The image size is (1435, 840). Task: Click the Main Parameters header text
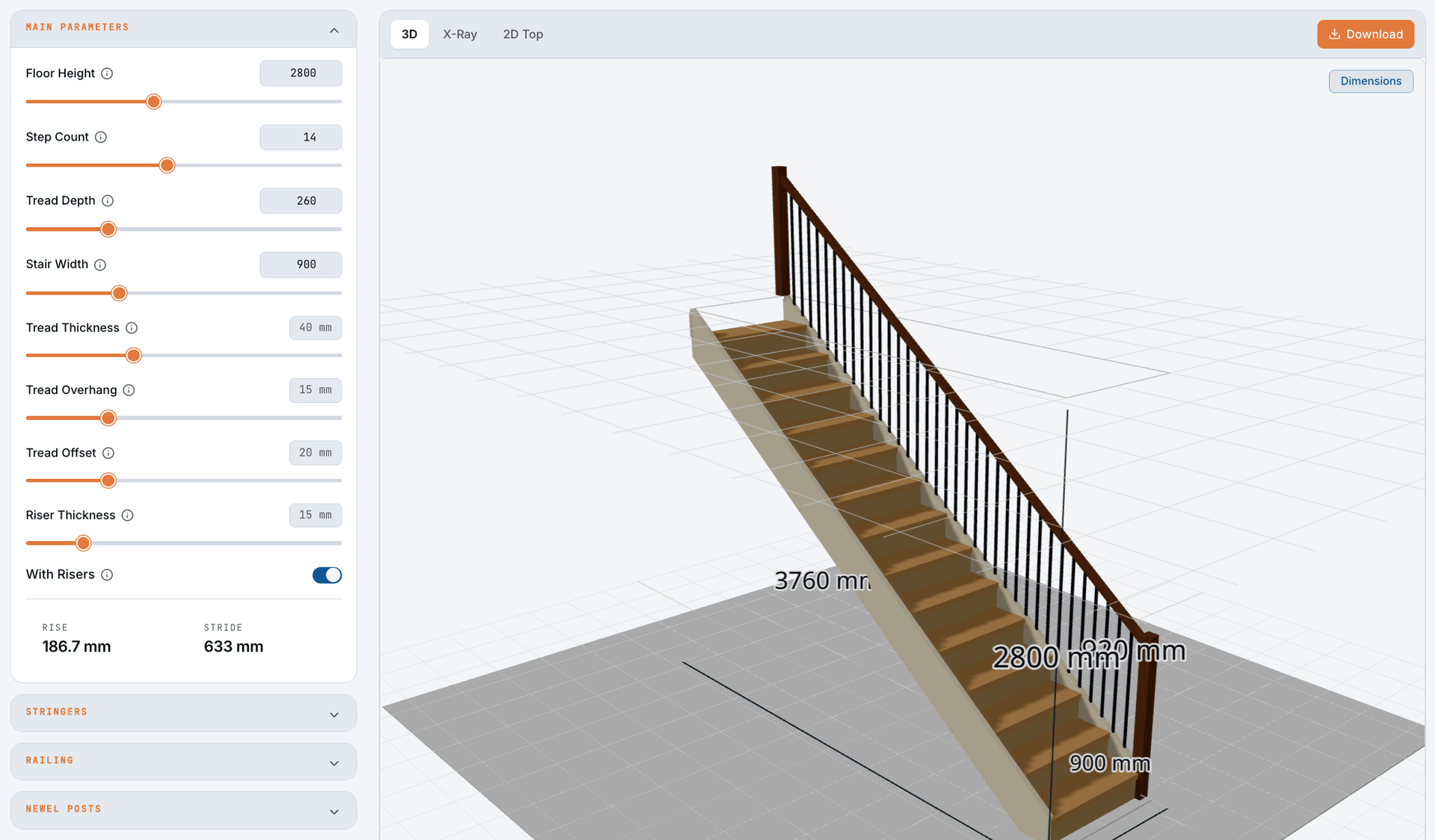[78, 28]
